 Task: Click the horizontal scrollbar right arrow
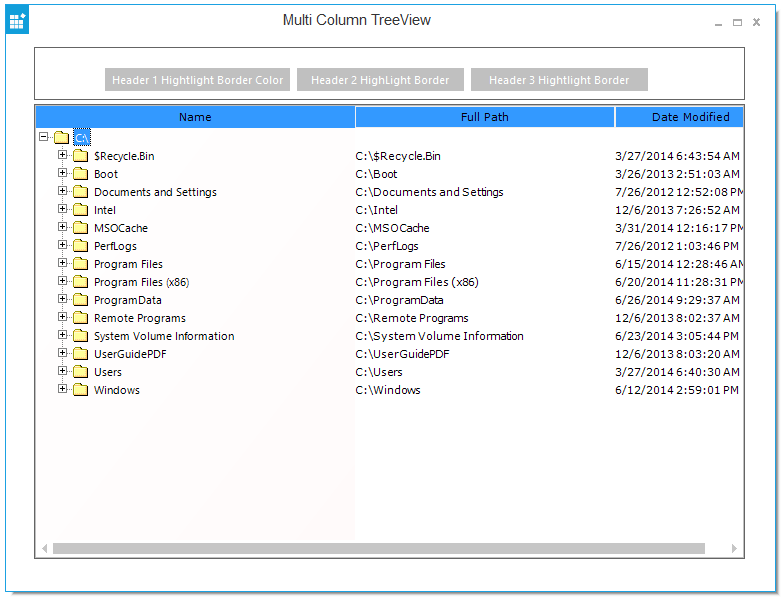pyautogui.click(x=735, y=549)
